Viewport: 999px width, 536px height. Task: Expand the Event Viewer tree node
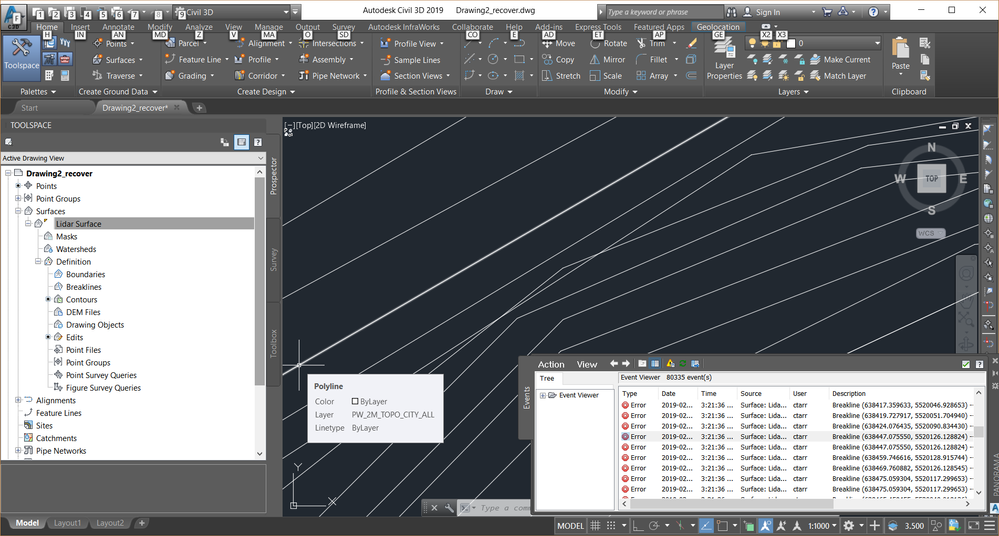tap(543, 395)
